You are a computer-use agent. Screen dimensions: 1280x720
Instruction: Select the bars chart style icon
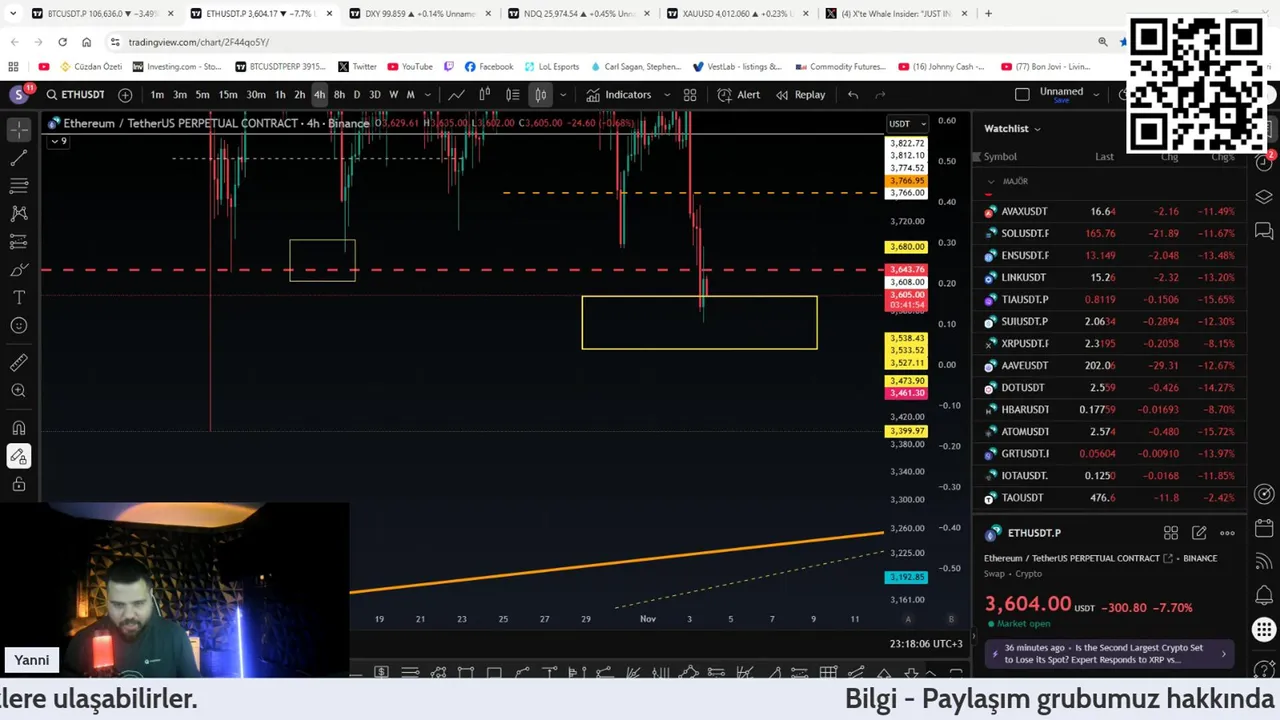484,95
